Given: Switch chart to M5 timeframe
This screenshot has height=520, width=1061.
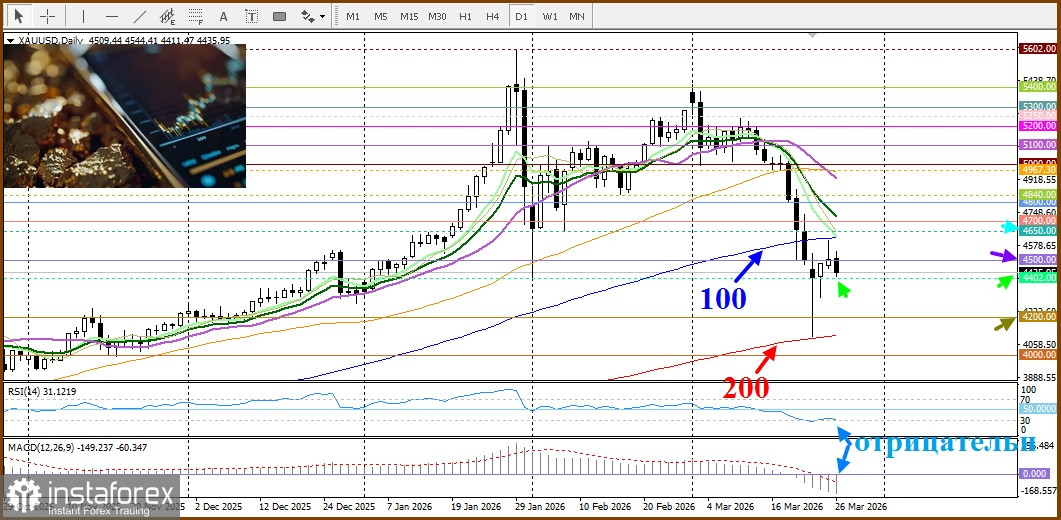Looking at the screenshot, I should point(380,16).
